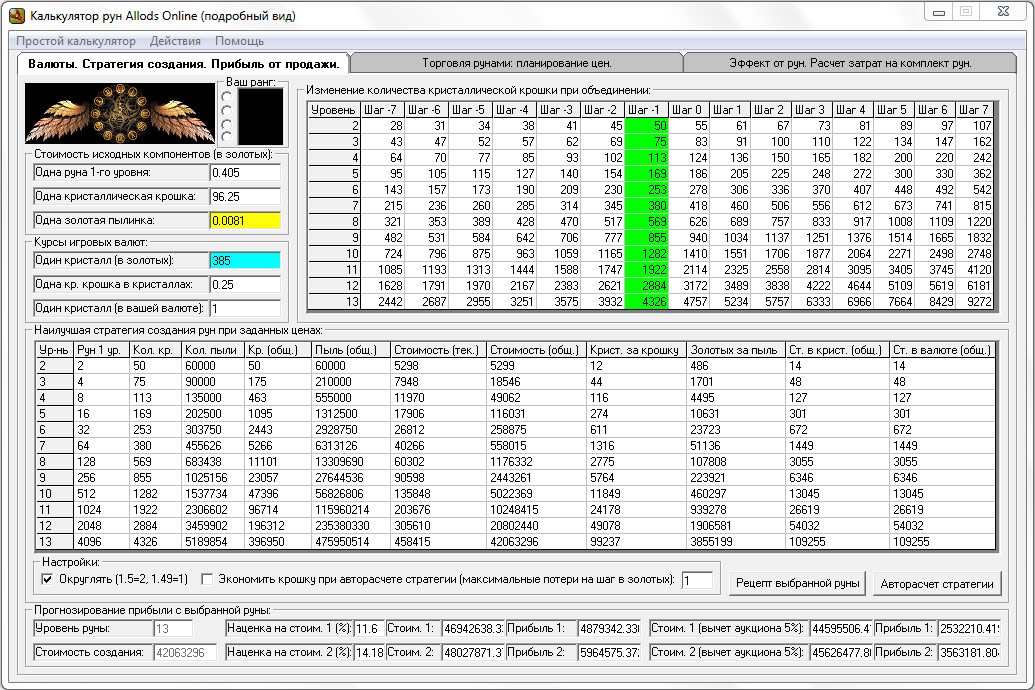Screen dimensions: 1035x690
Task: Click the app icon in the title bar
Action: tap(16, 15)
